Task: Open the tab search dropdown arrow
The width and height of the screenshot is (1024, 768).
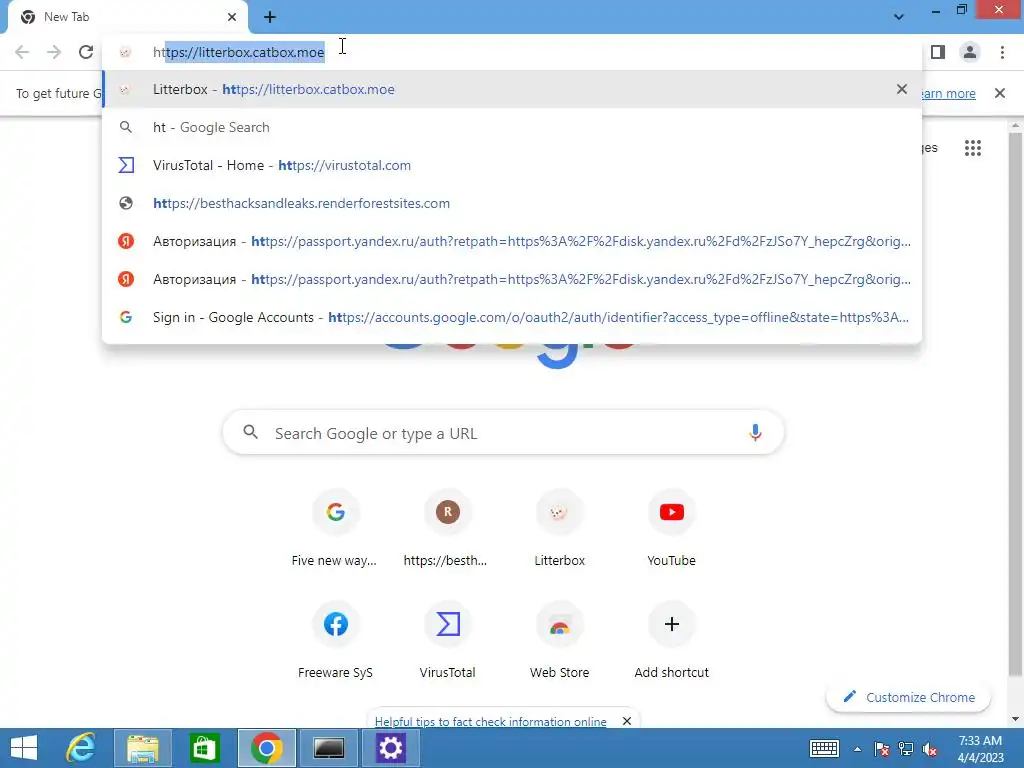Action: click(x=899, y=17)
